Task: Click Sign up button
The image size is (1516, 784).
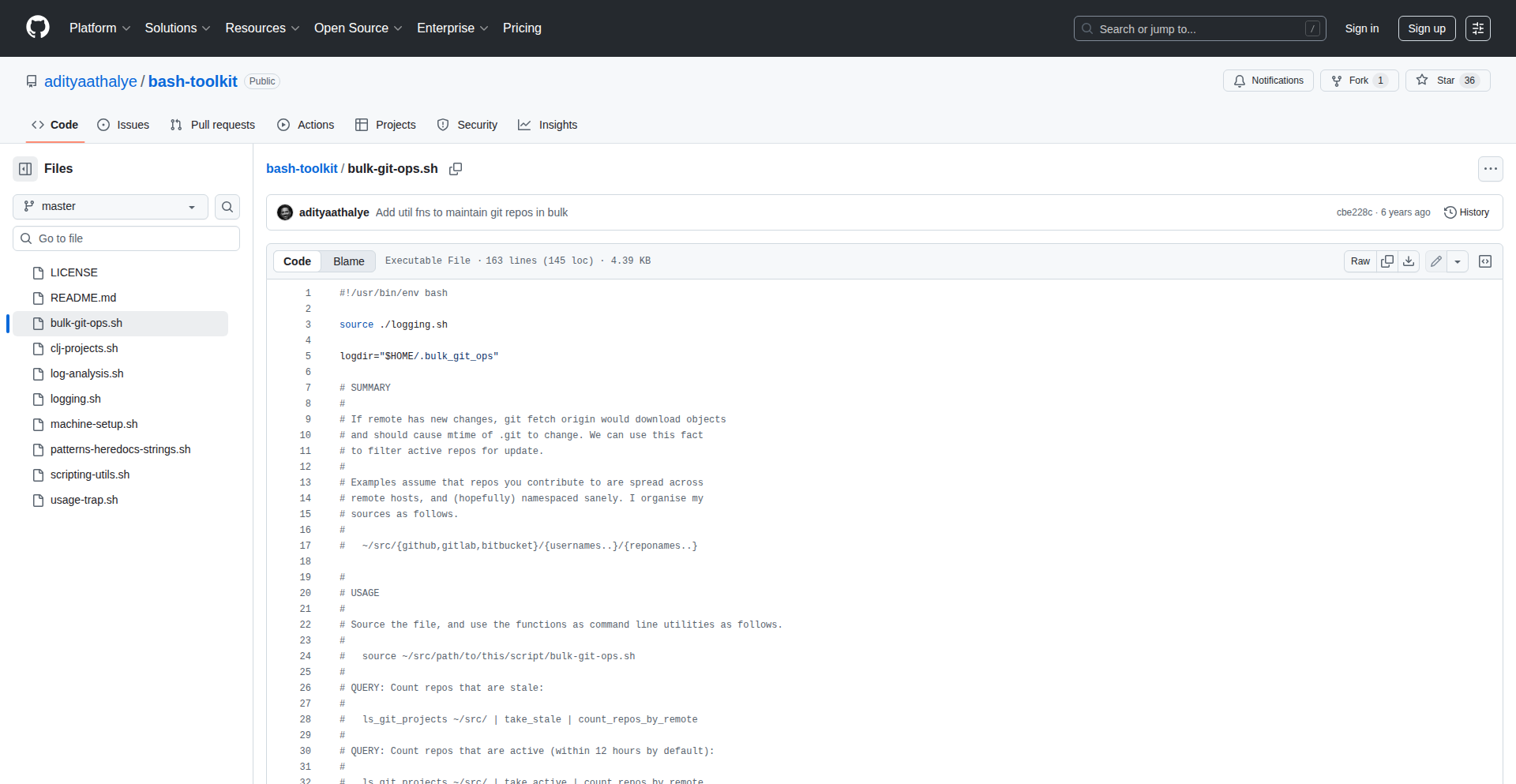Action: (1427, 28)
